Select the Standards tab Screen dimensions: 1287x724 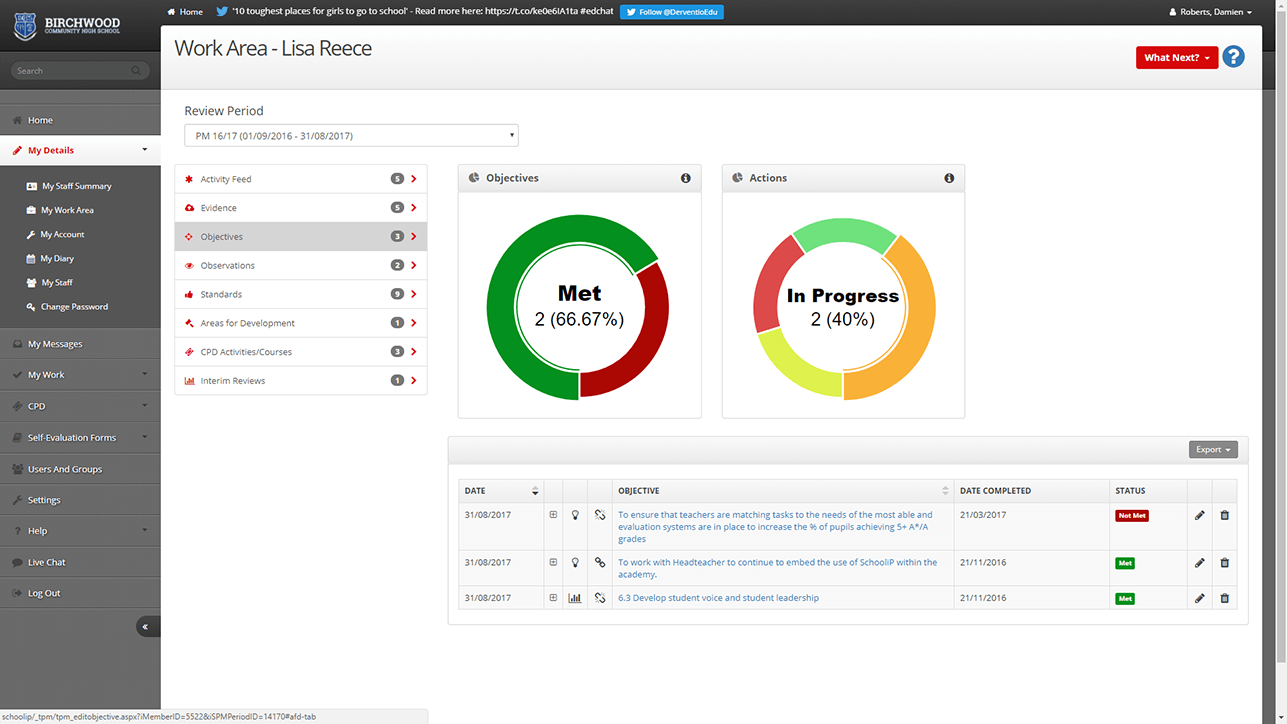point(301,294)
